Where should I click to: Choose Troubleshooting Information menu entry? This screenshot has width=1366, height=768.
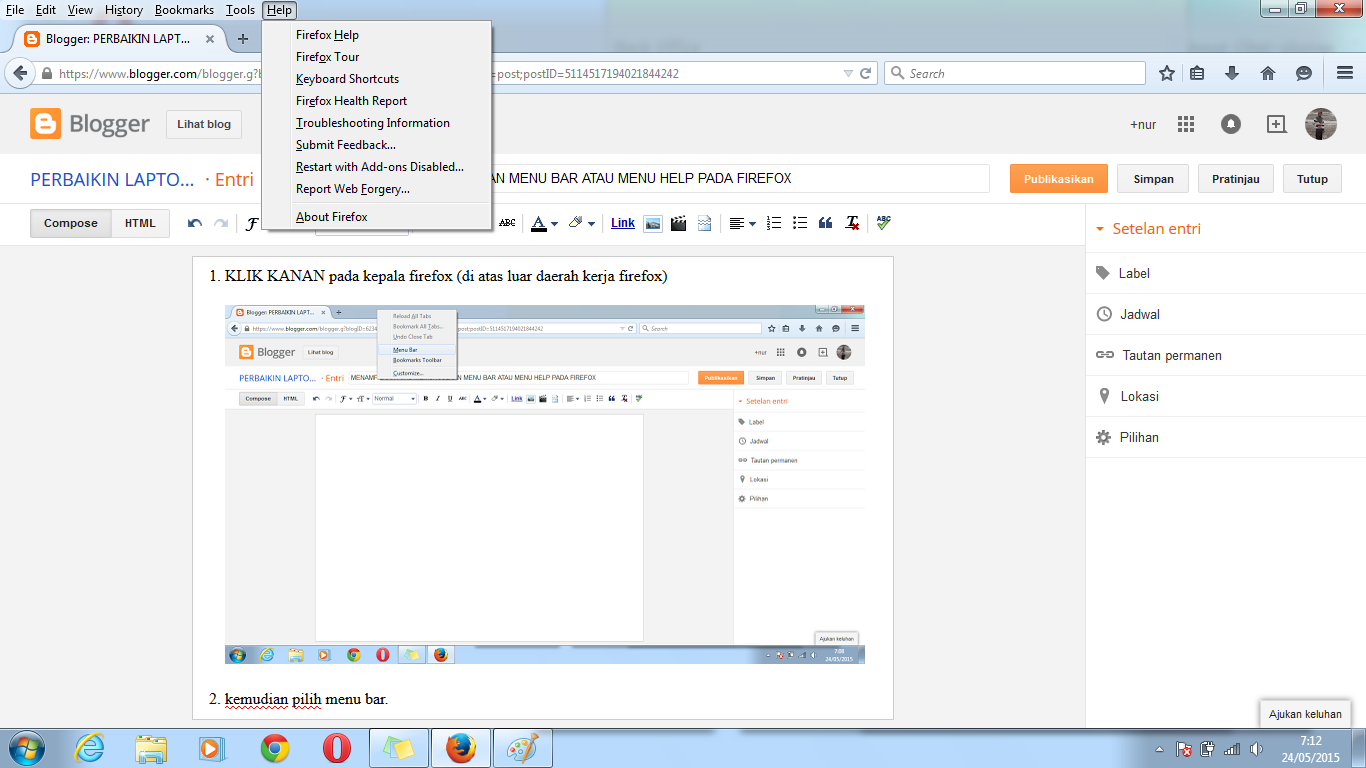pos(377,123)
